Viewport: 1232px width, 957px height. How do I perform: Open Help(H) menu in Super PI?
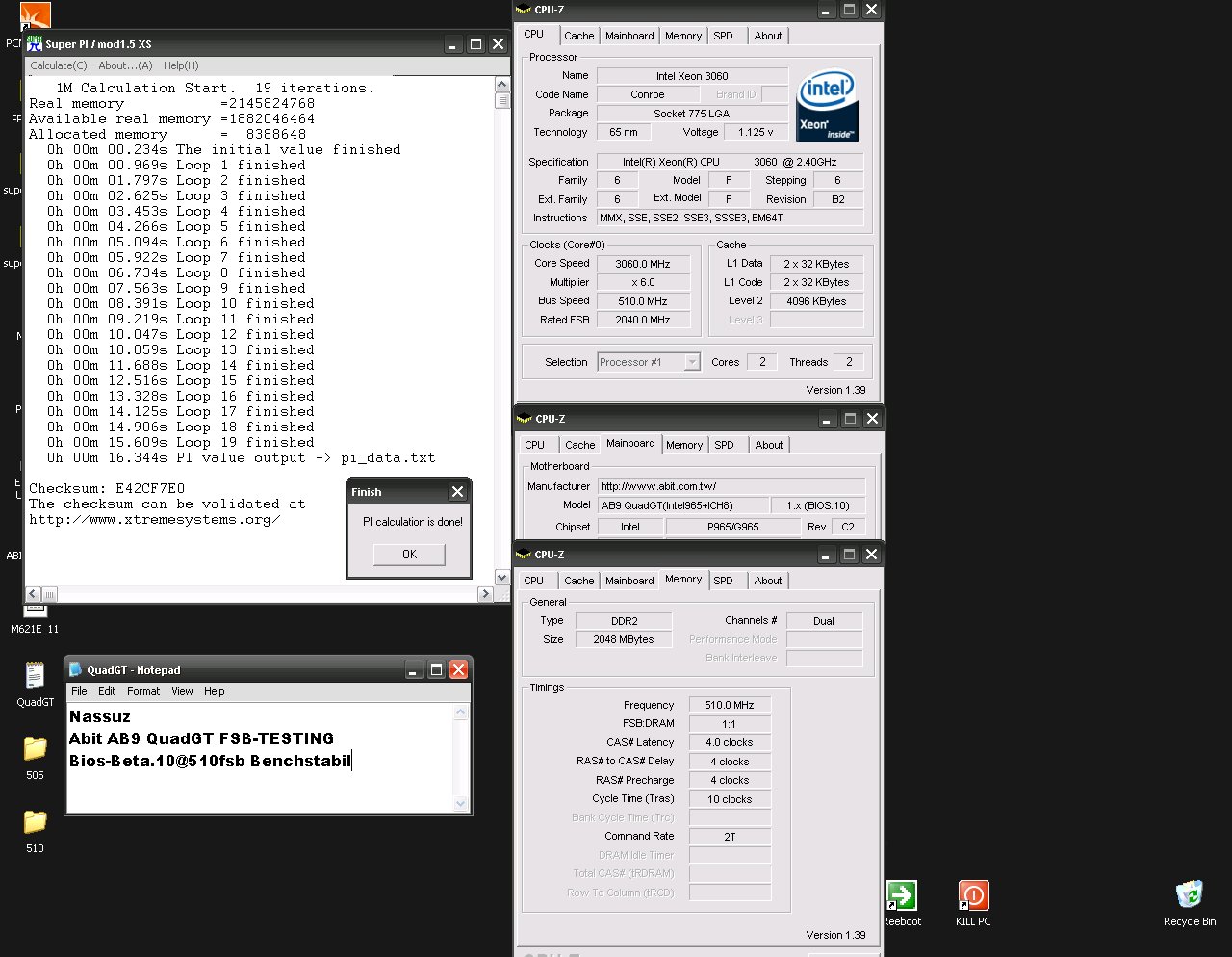(181, 65)
